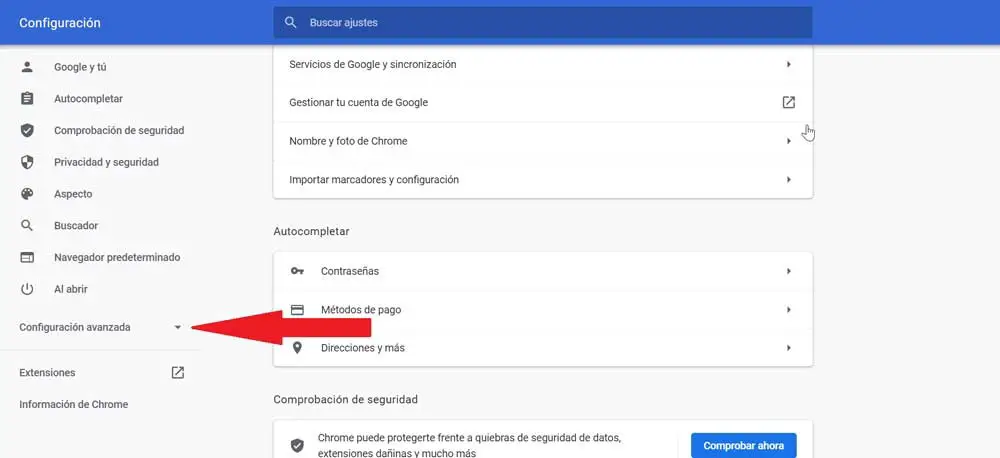Image resolution: width=1000 pixels, height=458 pixels.
Task: Open the Nombre y foto de Chrome arrow
Action: pos(789,141)
